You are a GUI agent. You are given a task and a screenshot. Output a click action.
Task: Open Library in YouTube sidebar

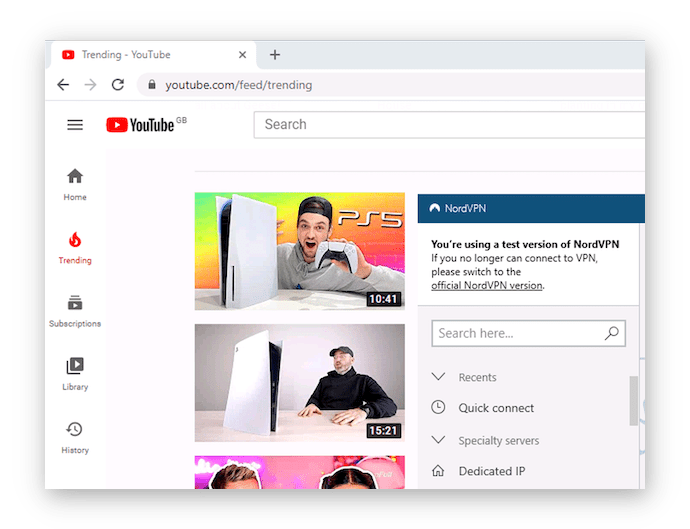pos(75,374)
